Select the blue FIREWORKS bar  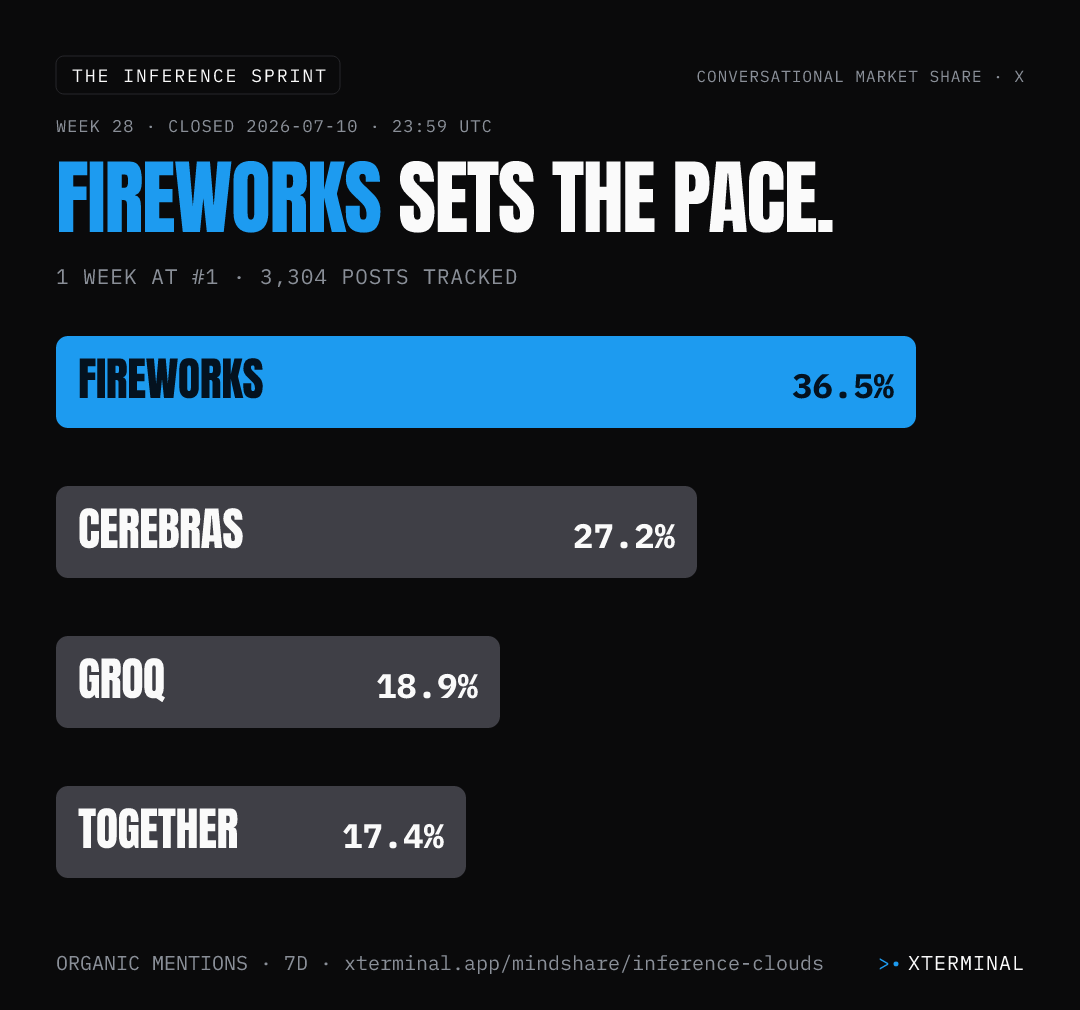tap(486, 382)
